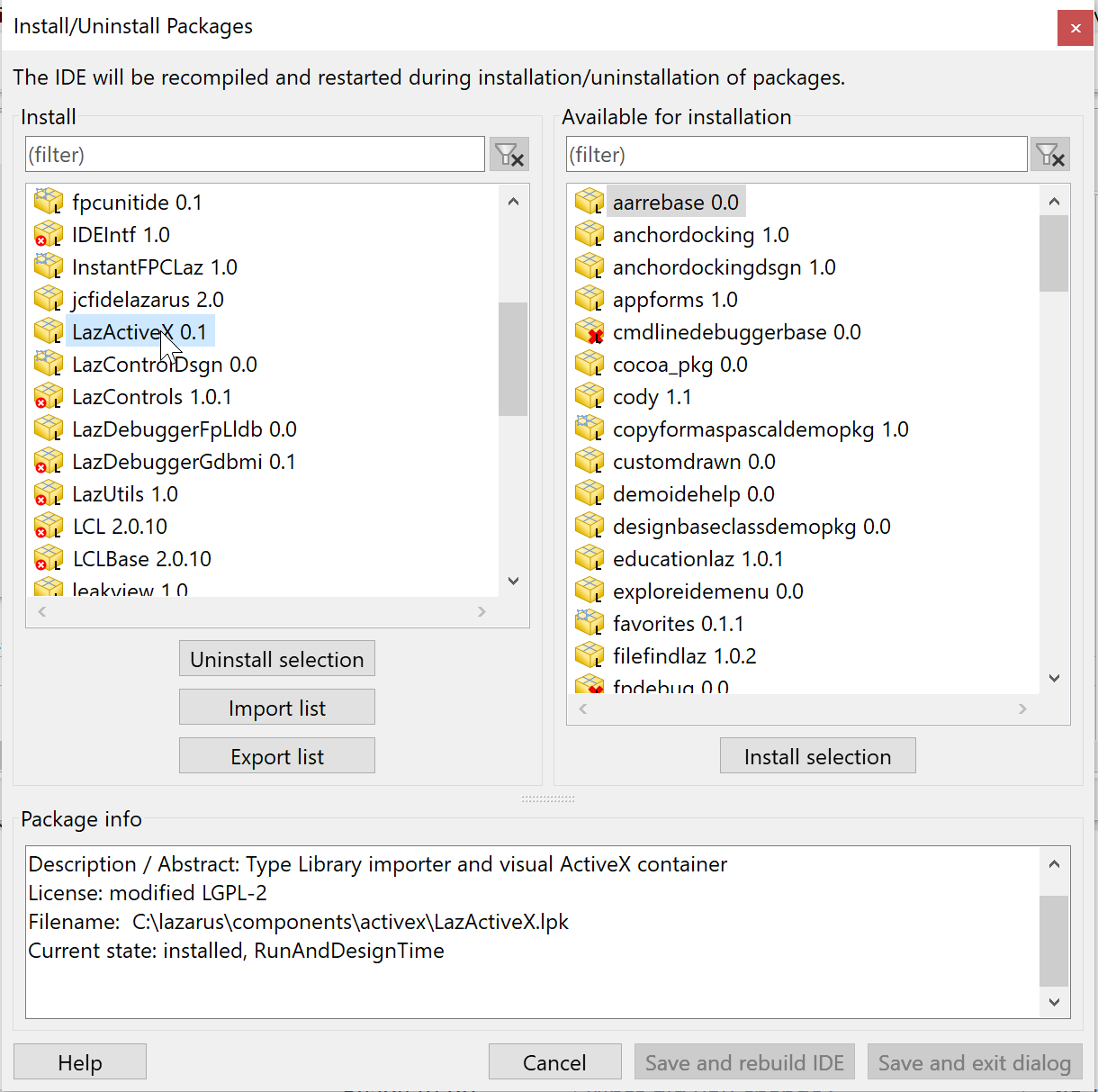Click into the Install filter text field
The width and height of the screenshot is (1098, 1092).
255,155
